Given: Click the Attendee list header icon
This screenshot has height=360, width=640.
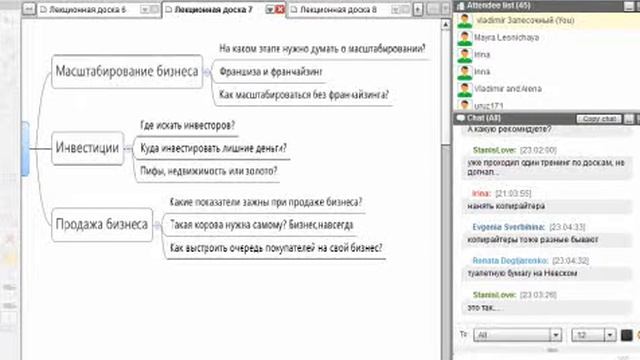Looking at the screenshot, I should pyautogui.click(x=460, y=6).
